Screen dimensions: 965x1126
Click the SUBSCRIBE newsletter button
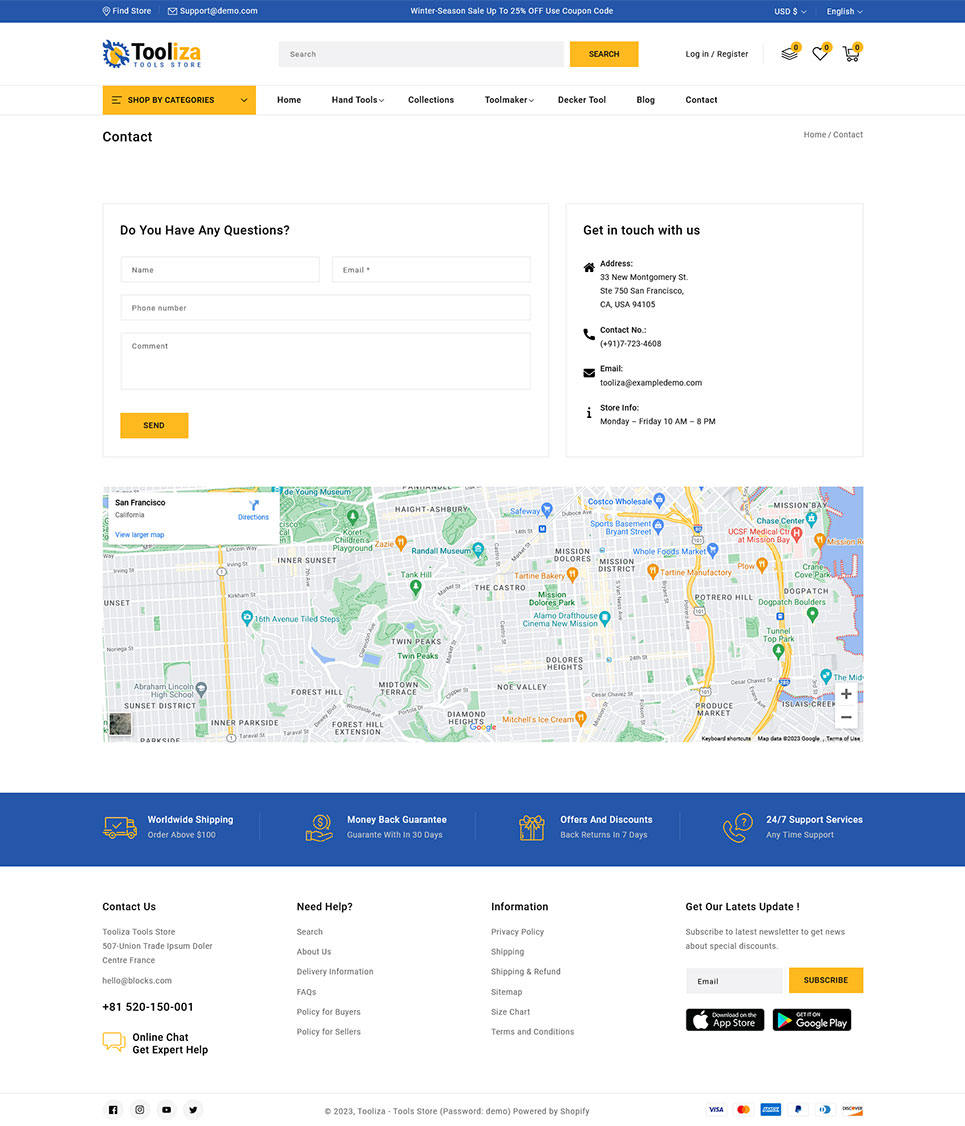[x=825, y=980]
